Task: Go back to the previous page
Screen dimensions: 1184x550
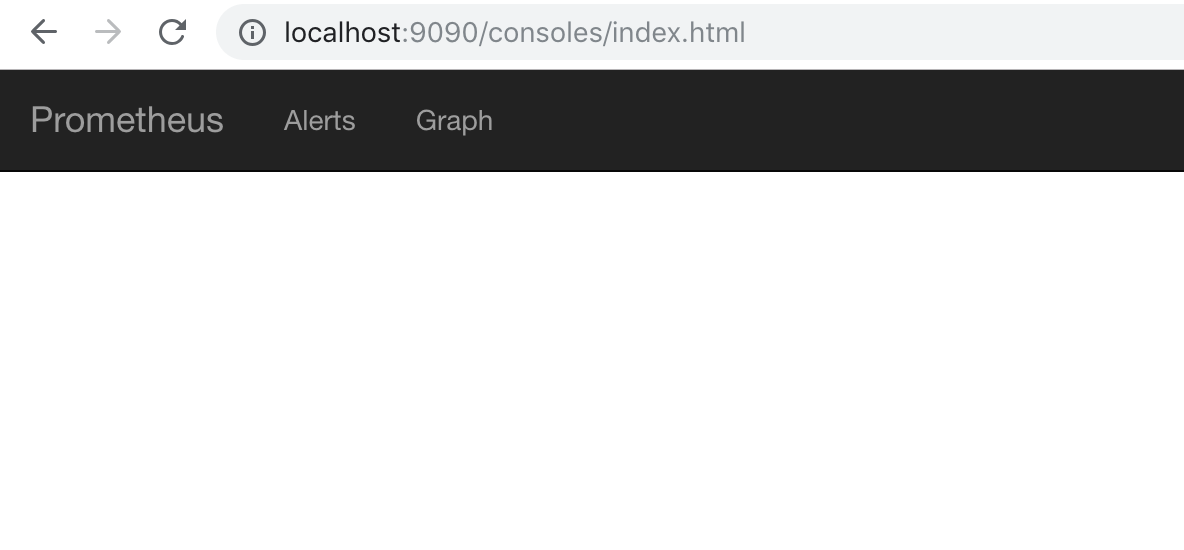Action: pyautogui.click(x=43, y=32)
